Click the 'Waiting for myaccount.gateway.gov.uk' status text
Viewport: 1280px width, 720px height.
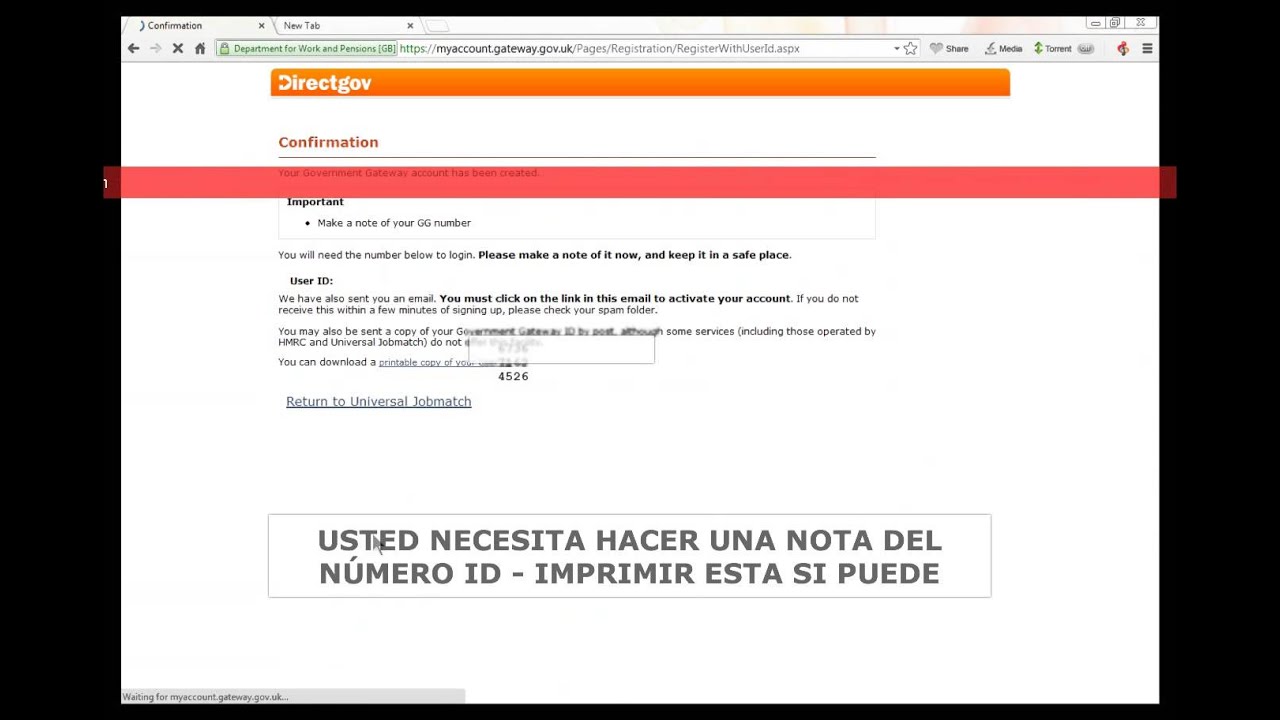205,697
